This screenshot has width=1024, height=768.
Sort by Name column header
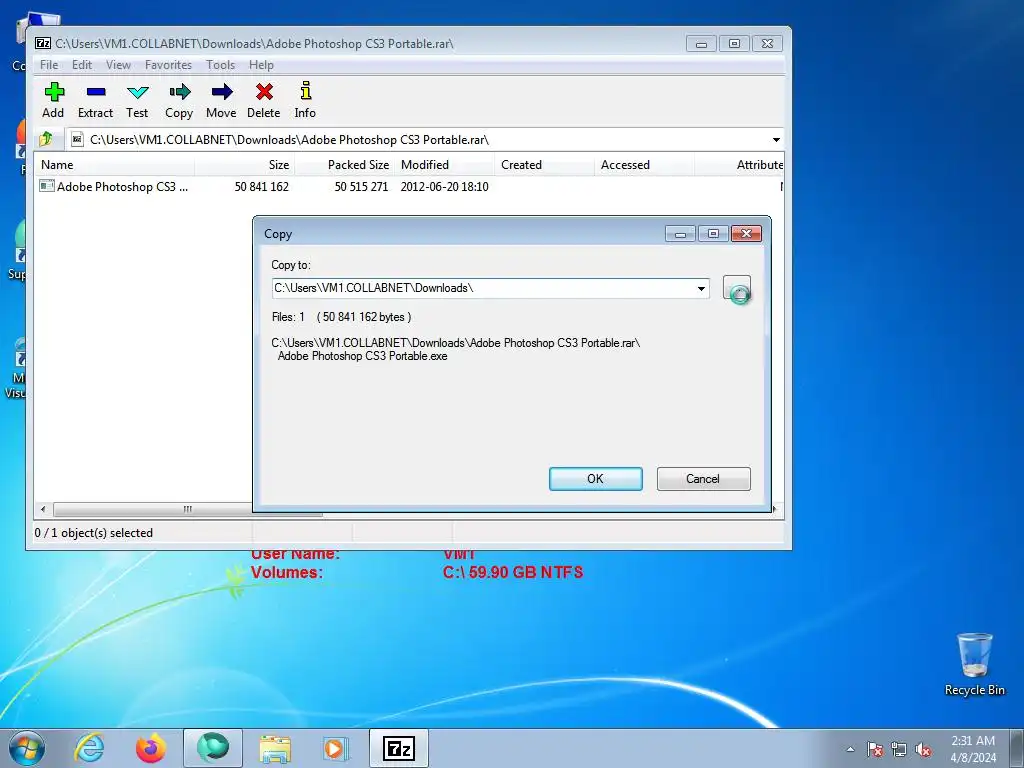114,165
